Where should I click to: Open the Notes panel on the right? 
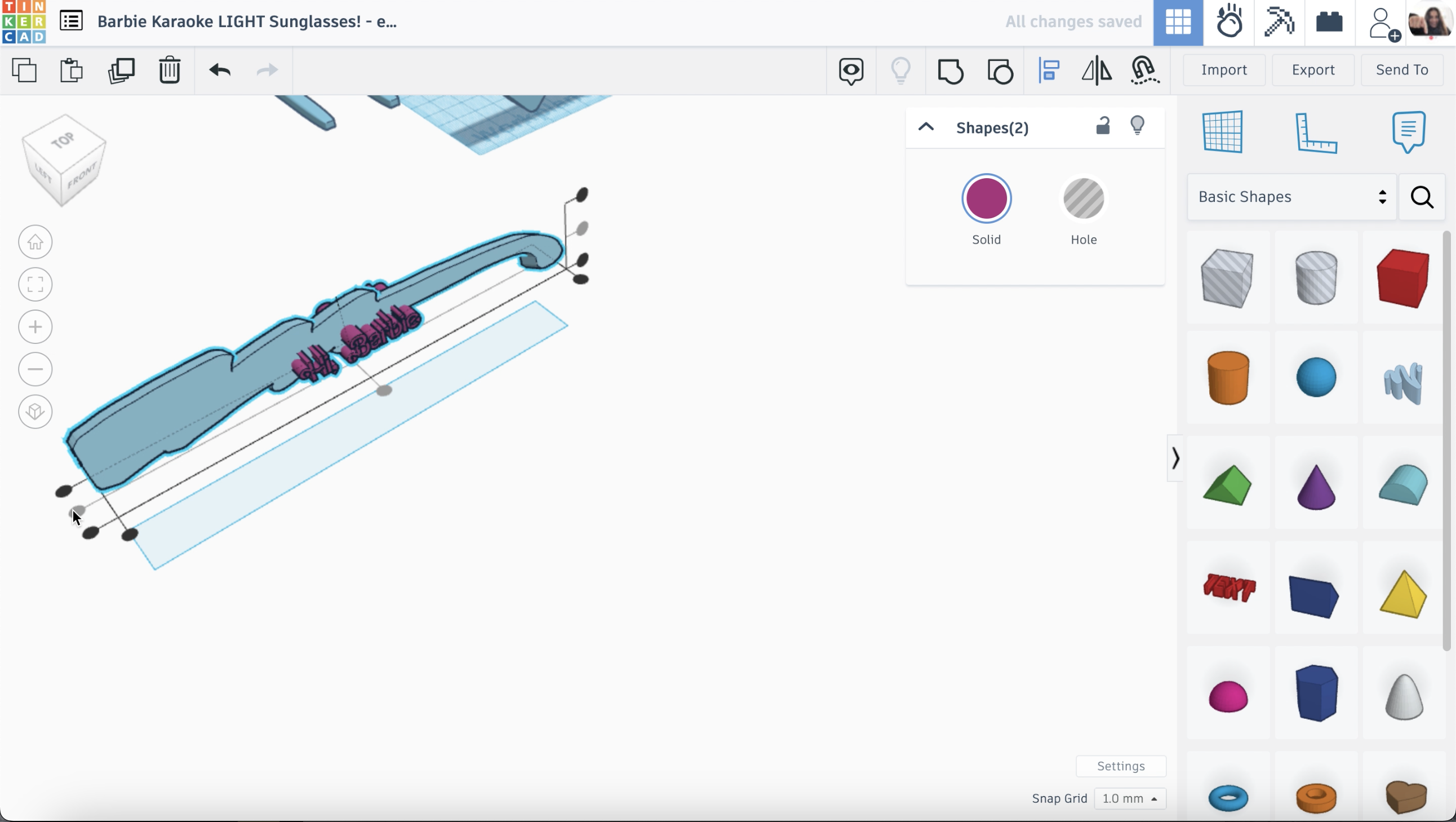click(x=1408, y=132)
